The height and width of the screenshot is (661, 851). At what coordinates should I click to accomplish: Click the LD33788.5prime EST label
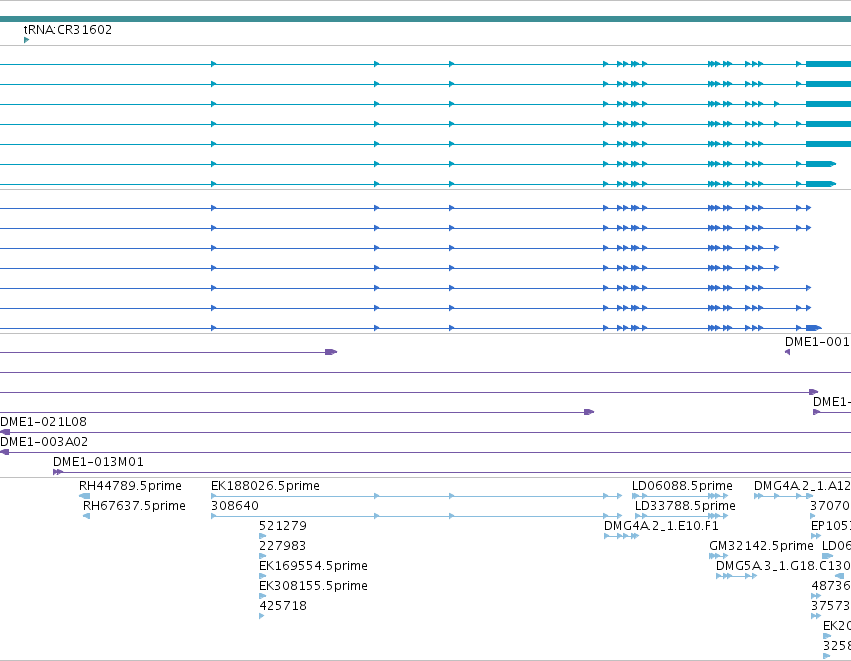pyautogui.click(x=685, y=506)
